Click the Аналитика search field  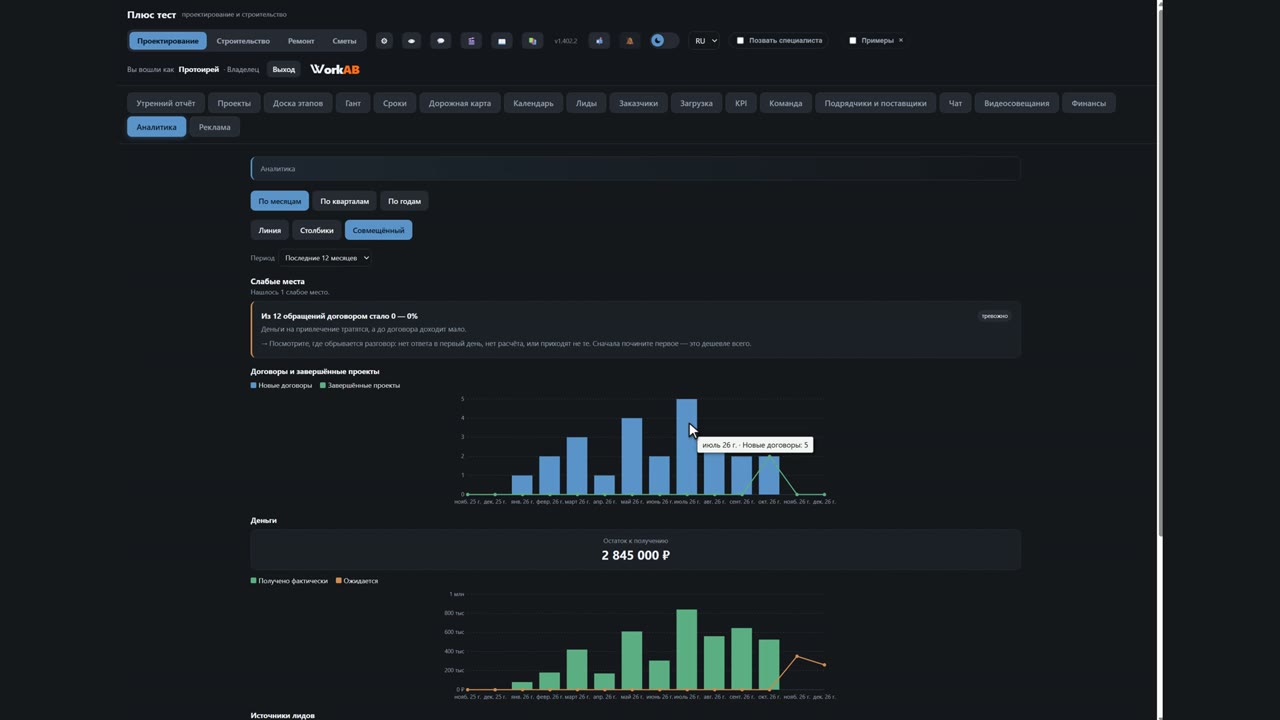click(635, 168)
